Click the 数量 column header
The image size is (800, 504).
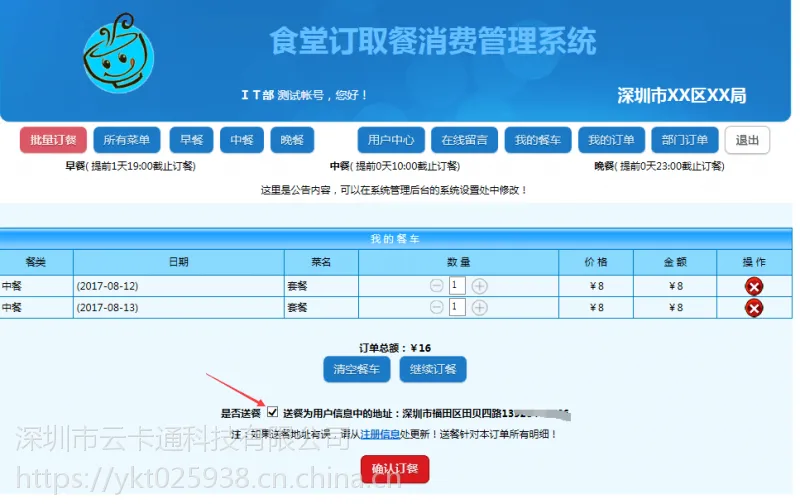pyautogui.click(x=458, y=262)
